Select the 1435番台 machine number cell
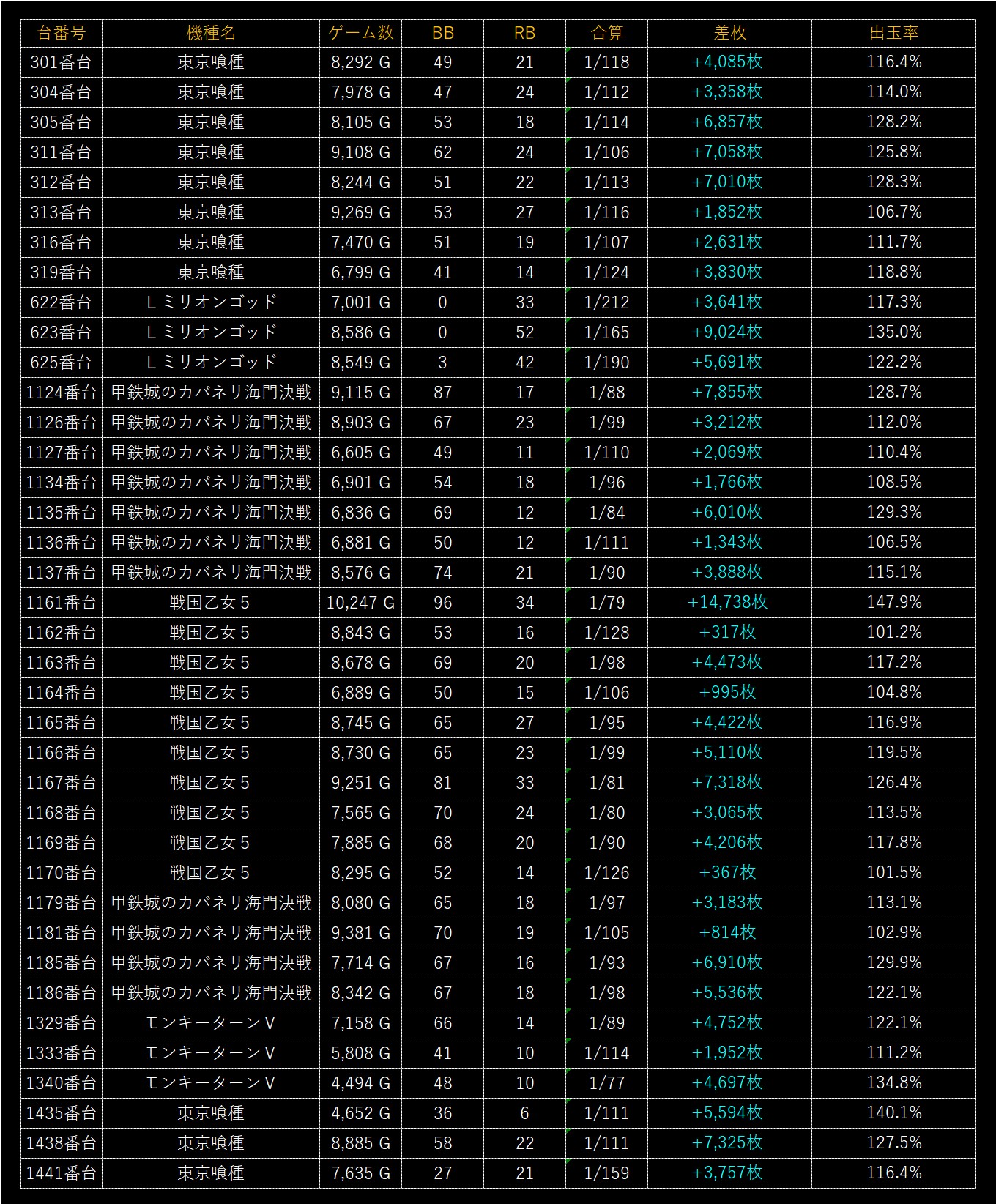Image resolution: width=996 pixels, height=1204 pixels. click(x=61, y=1113)
